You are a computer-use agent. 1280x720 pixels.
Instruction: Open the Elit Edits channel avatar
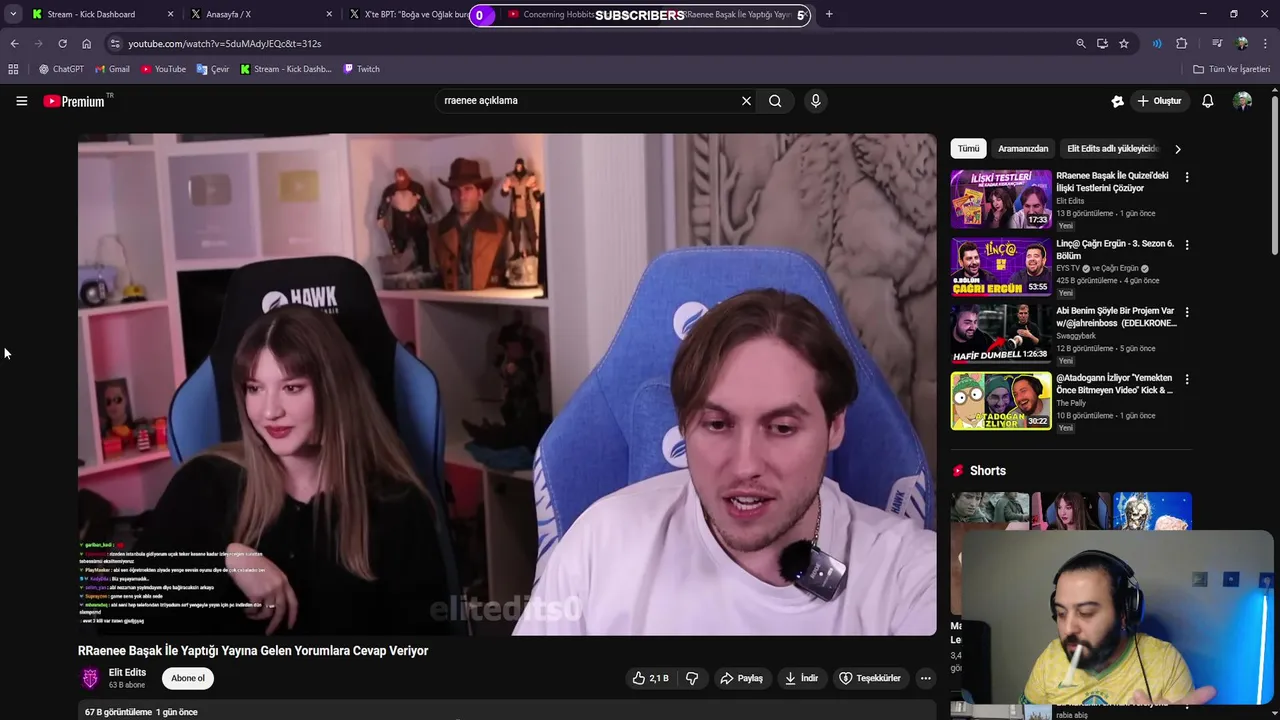[x=90, y=678]
